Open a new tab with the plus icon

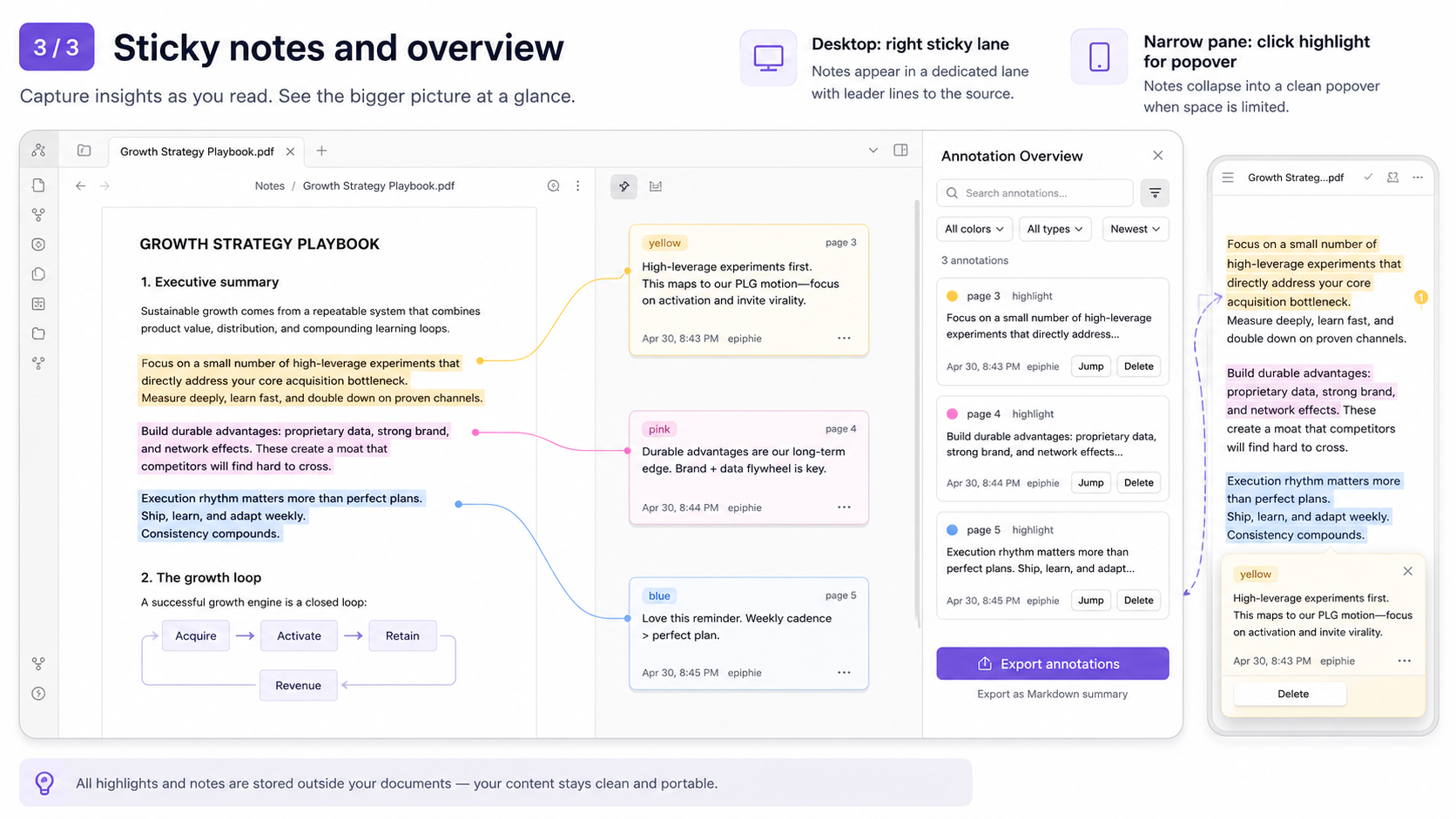pyautogui.click(x=321, y=151)
